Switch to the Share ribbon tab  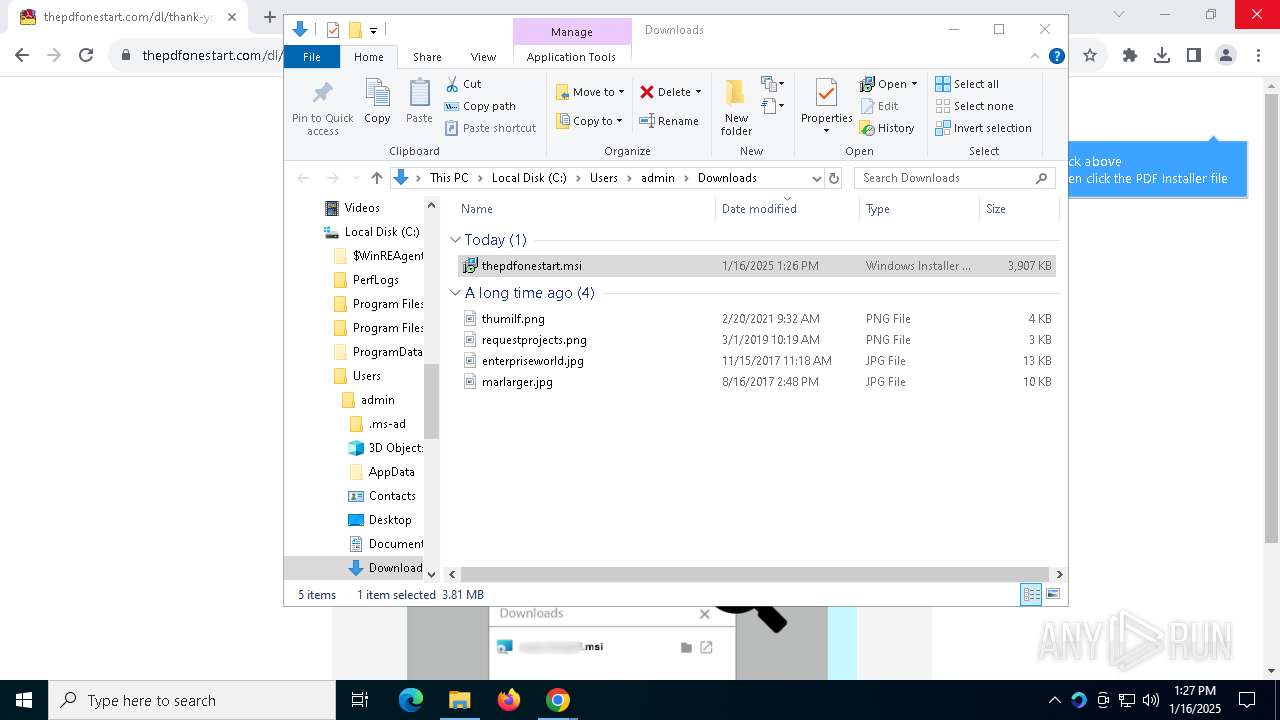pyautogui.click(x=427, y=57)
